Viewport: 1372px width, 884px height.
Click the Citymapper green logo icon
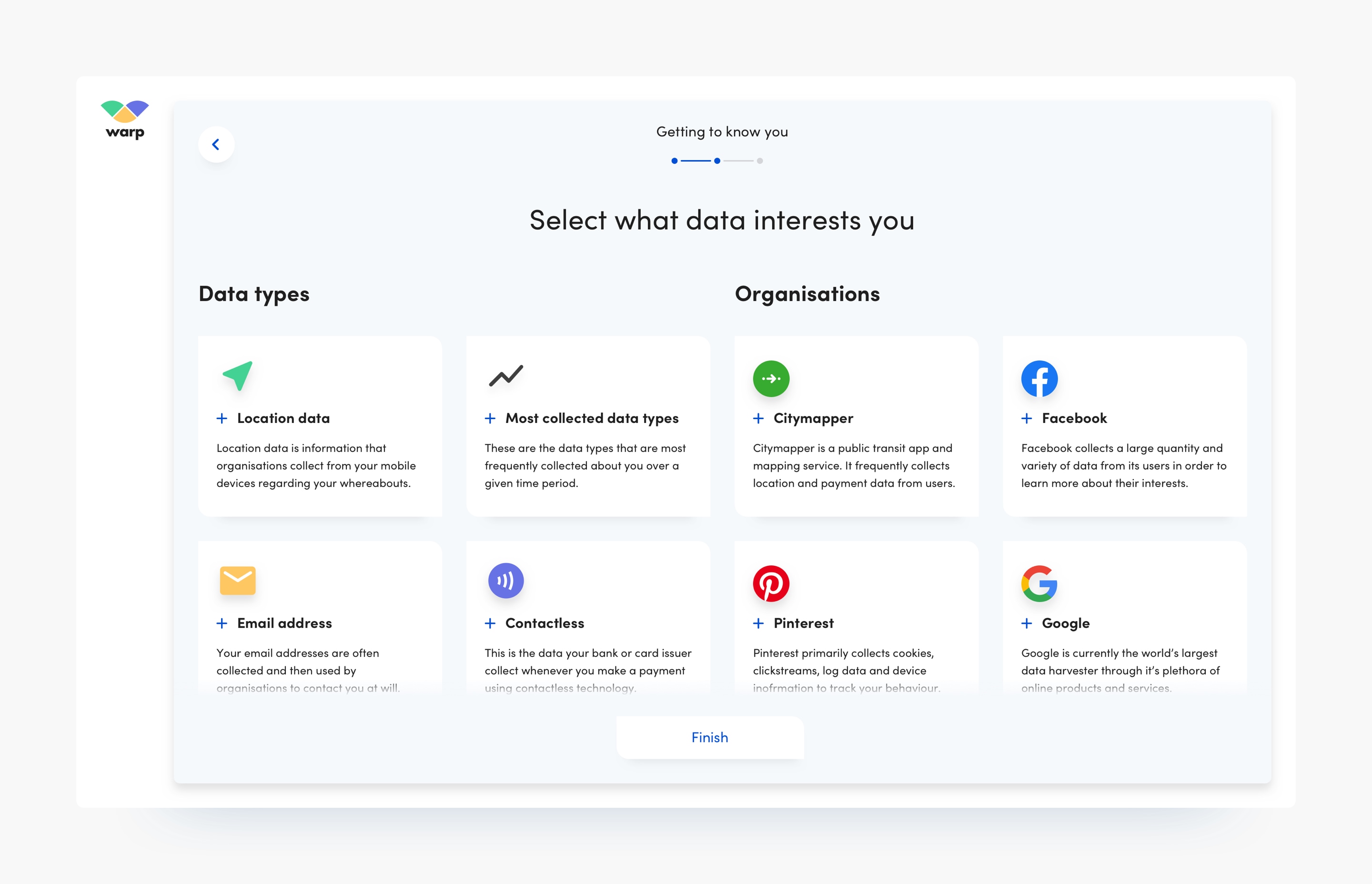[771, 379]
